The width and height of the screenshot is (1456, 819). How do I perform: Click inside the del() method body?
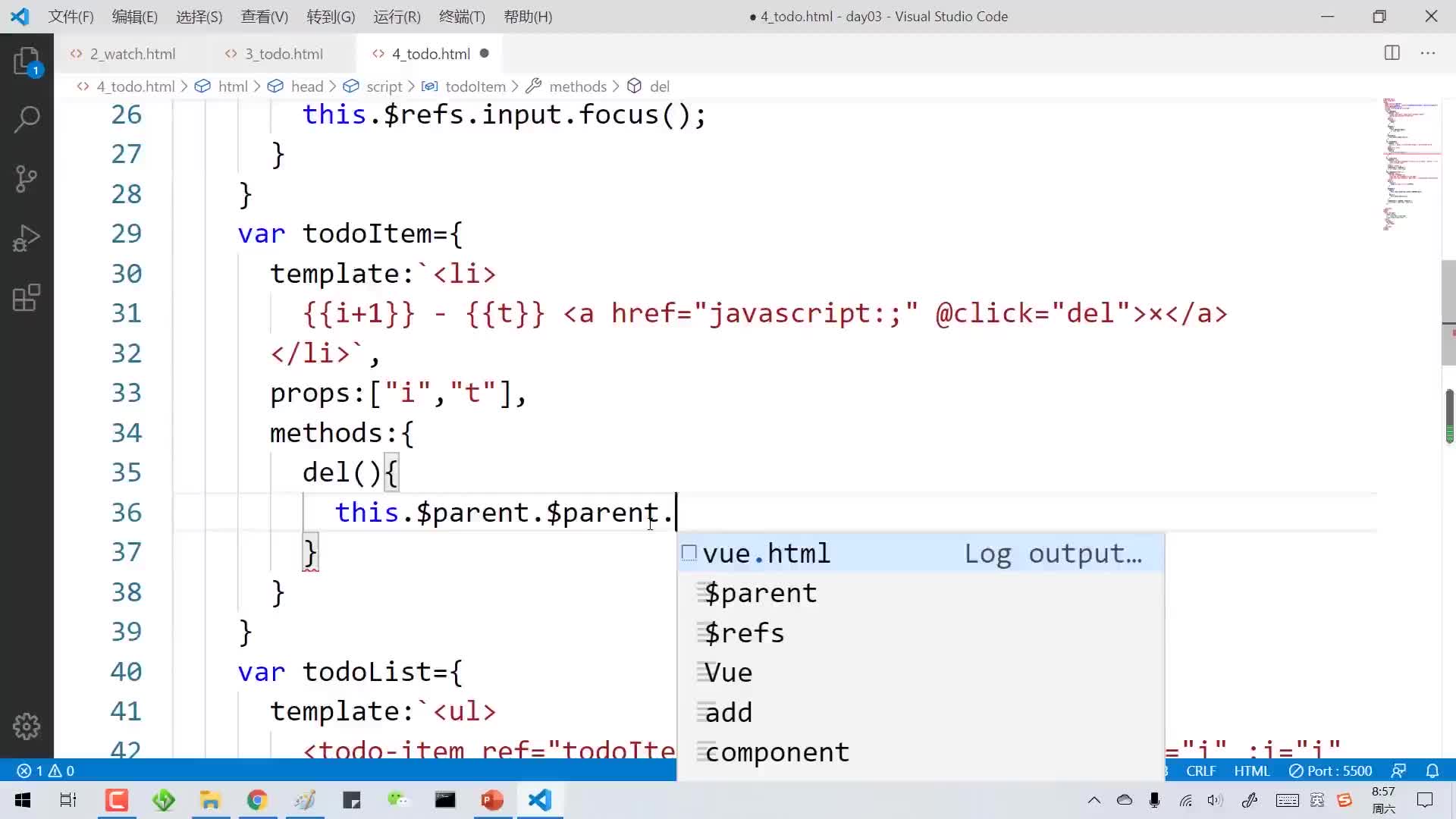[x=504, y=511]
